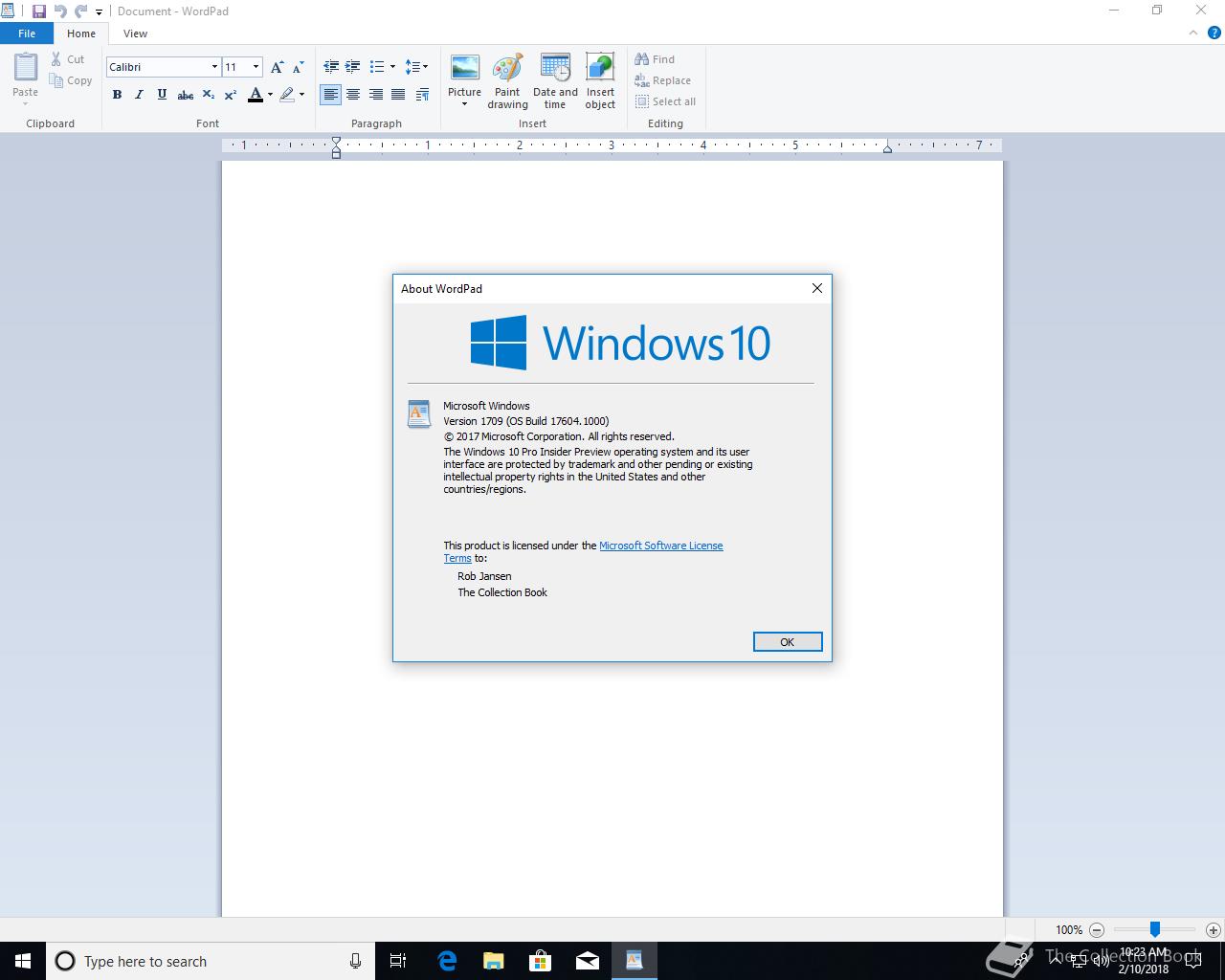Viewport: 1225px width, 980px height.
Task: Click Replace in Editing group
Action: point(662,80)
